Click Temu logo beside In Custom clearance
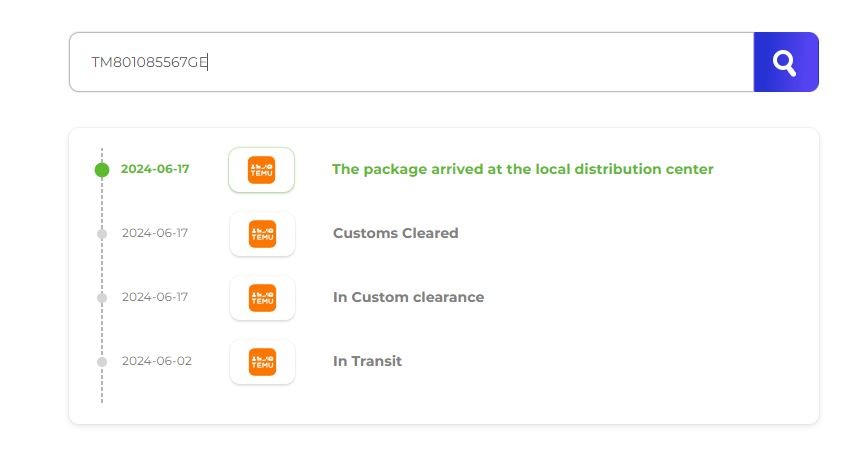 pos(262,298)
